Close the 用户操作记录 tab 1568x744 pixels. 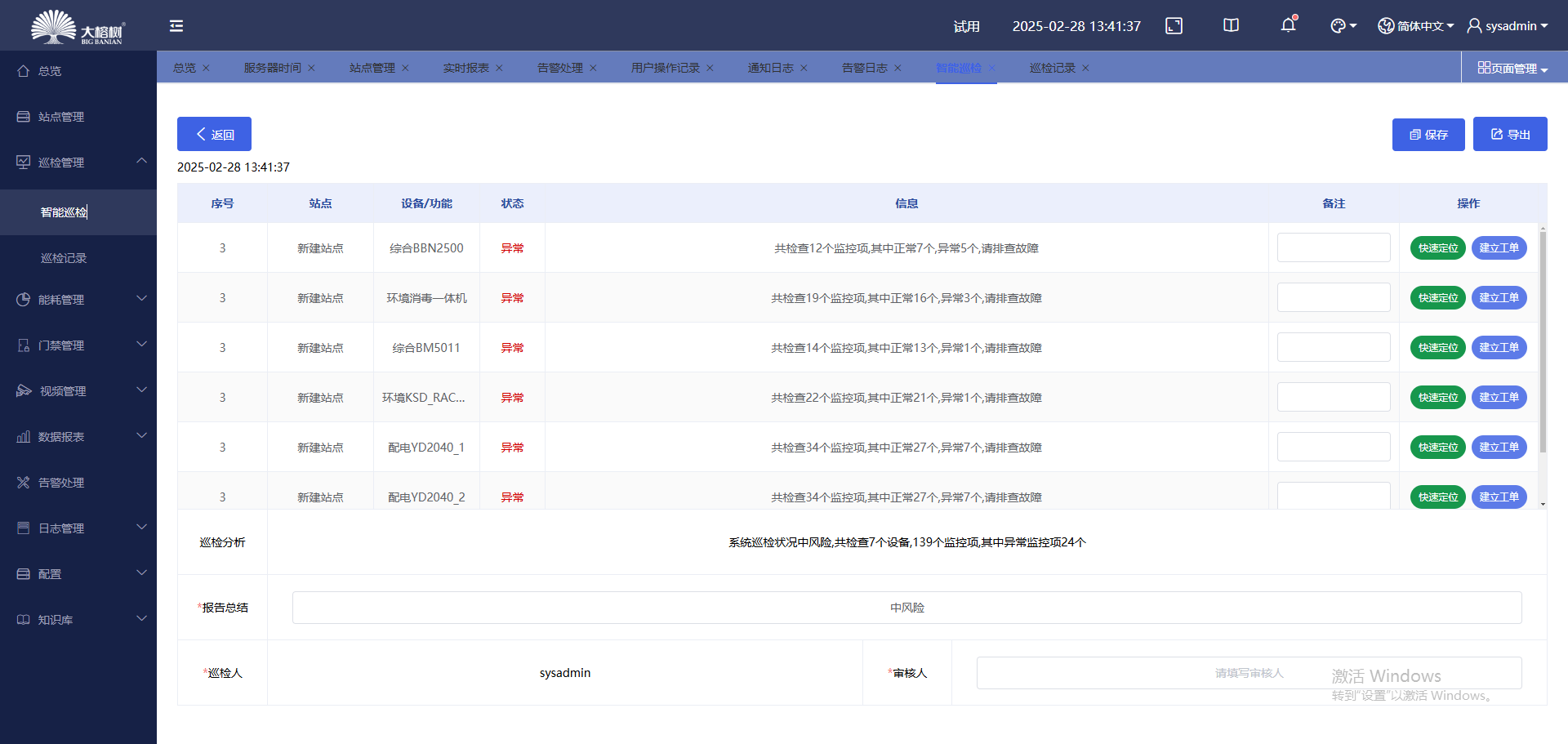pyautogui.click(x=710, y=68)
